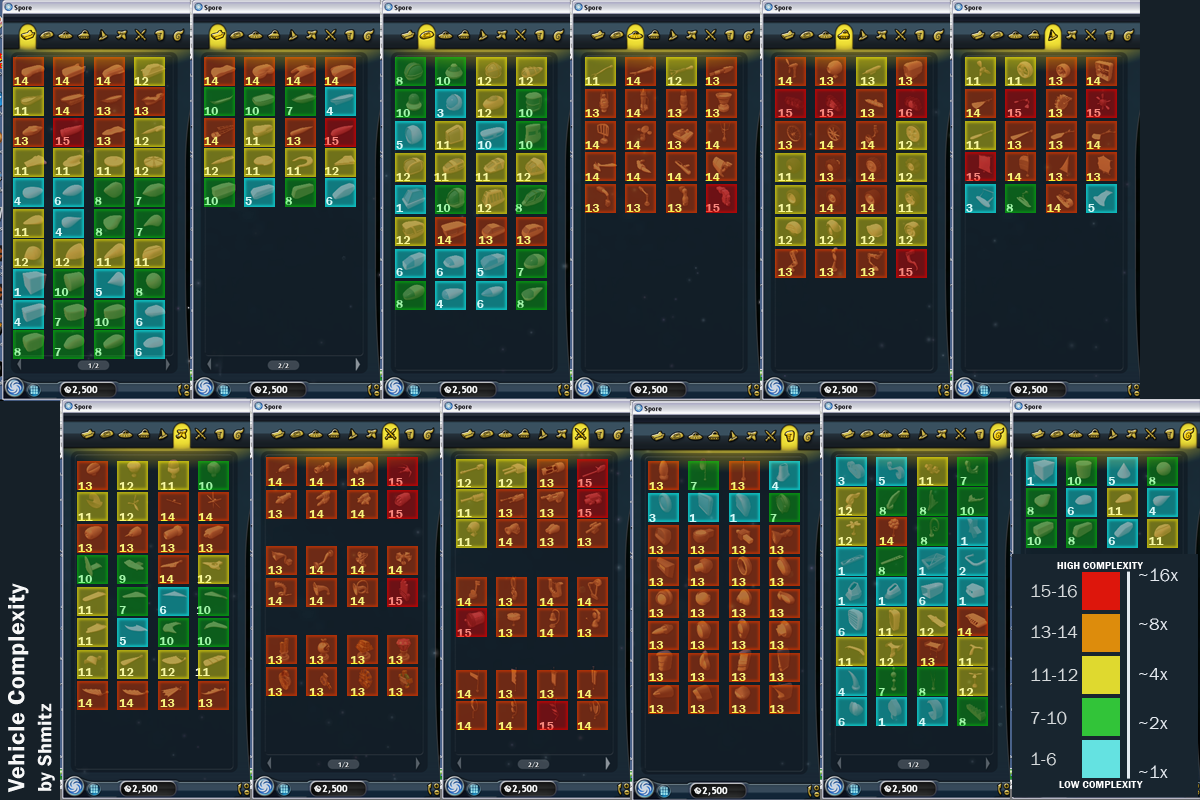Click Spore swirl button in the airplane-tab window
Viewport: 1200px width, 800px height.
pos(74,787)
